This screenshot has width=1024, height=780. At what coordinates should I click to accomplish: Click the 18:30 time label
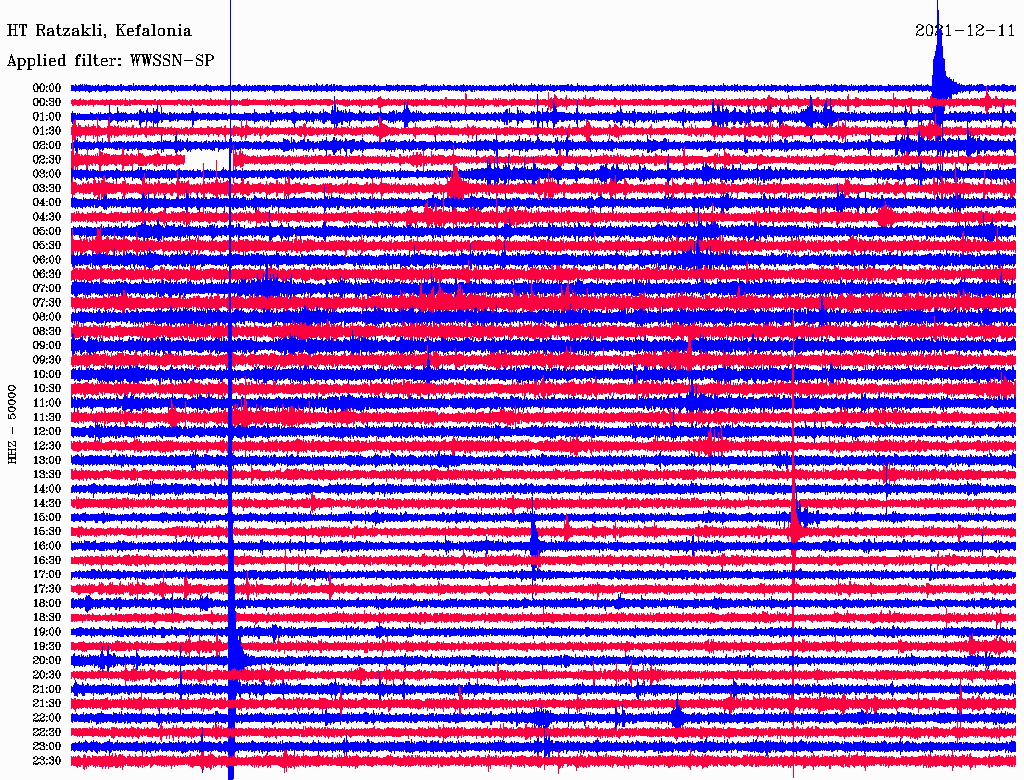[x=47, y=617]
